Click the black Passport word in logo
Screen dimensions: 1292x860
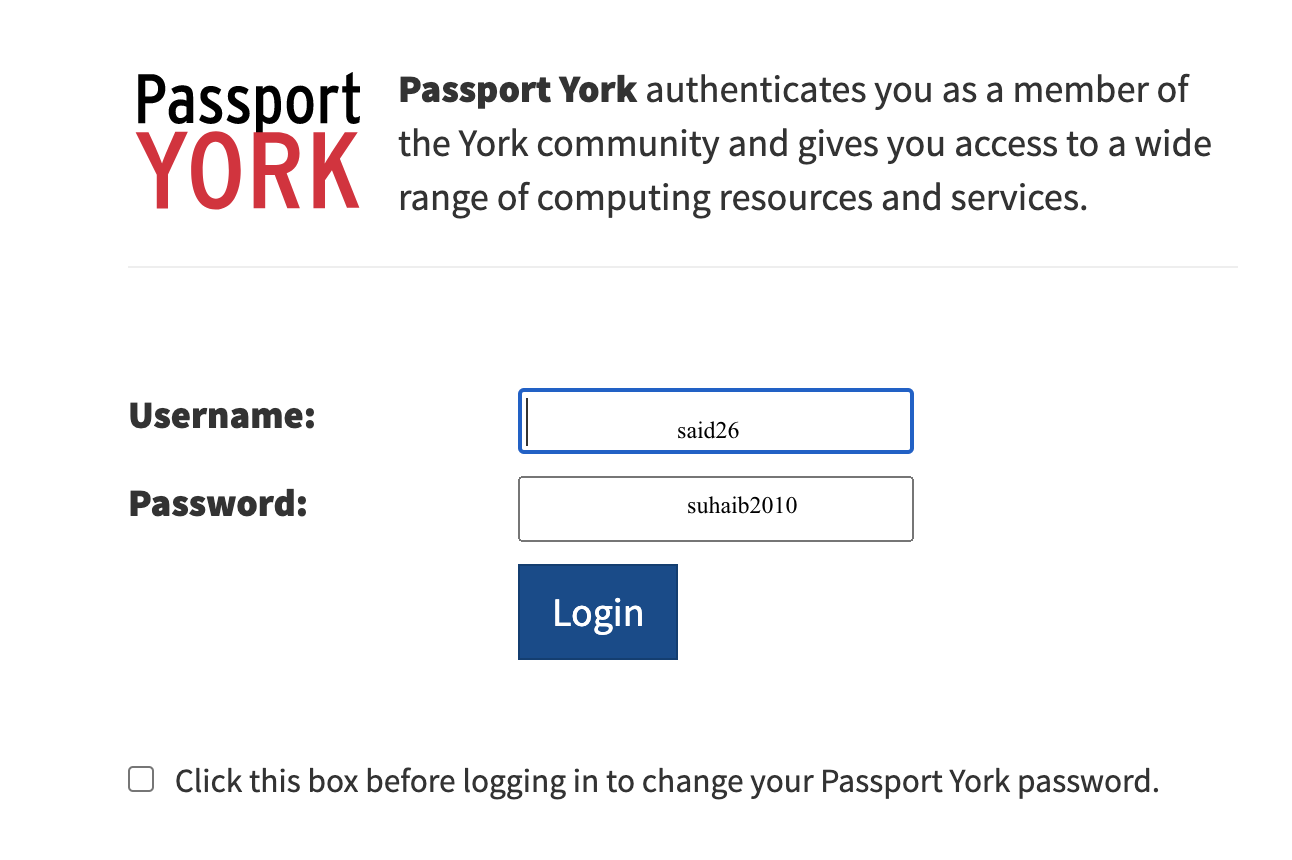248,100
